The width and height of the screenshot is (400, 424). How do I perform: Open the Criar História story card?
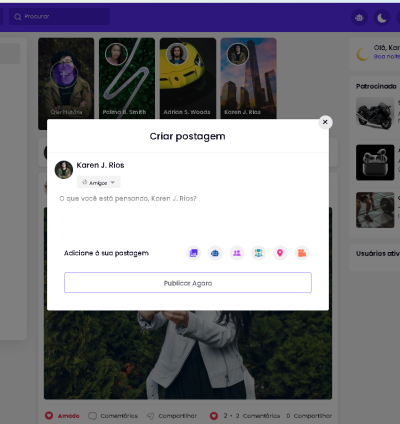click(66, 83)
